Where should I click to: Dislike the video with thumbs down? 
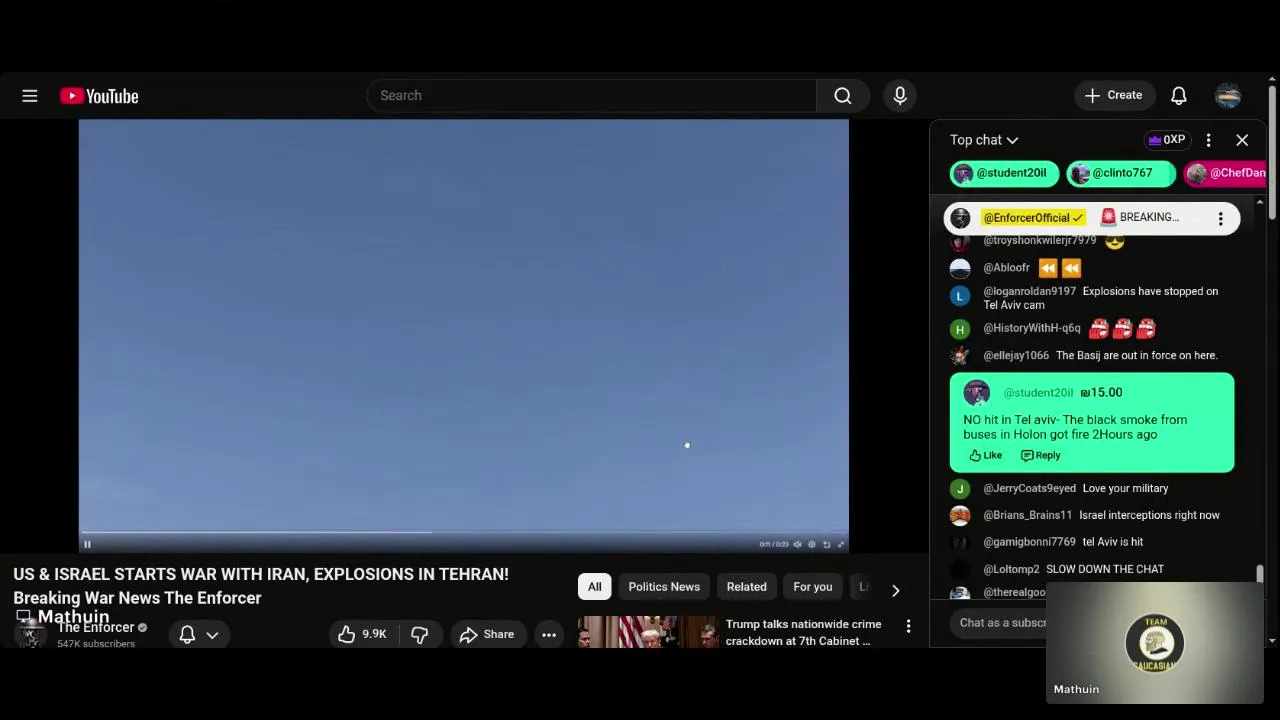[420, 634]
